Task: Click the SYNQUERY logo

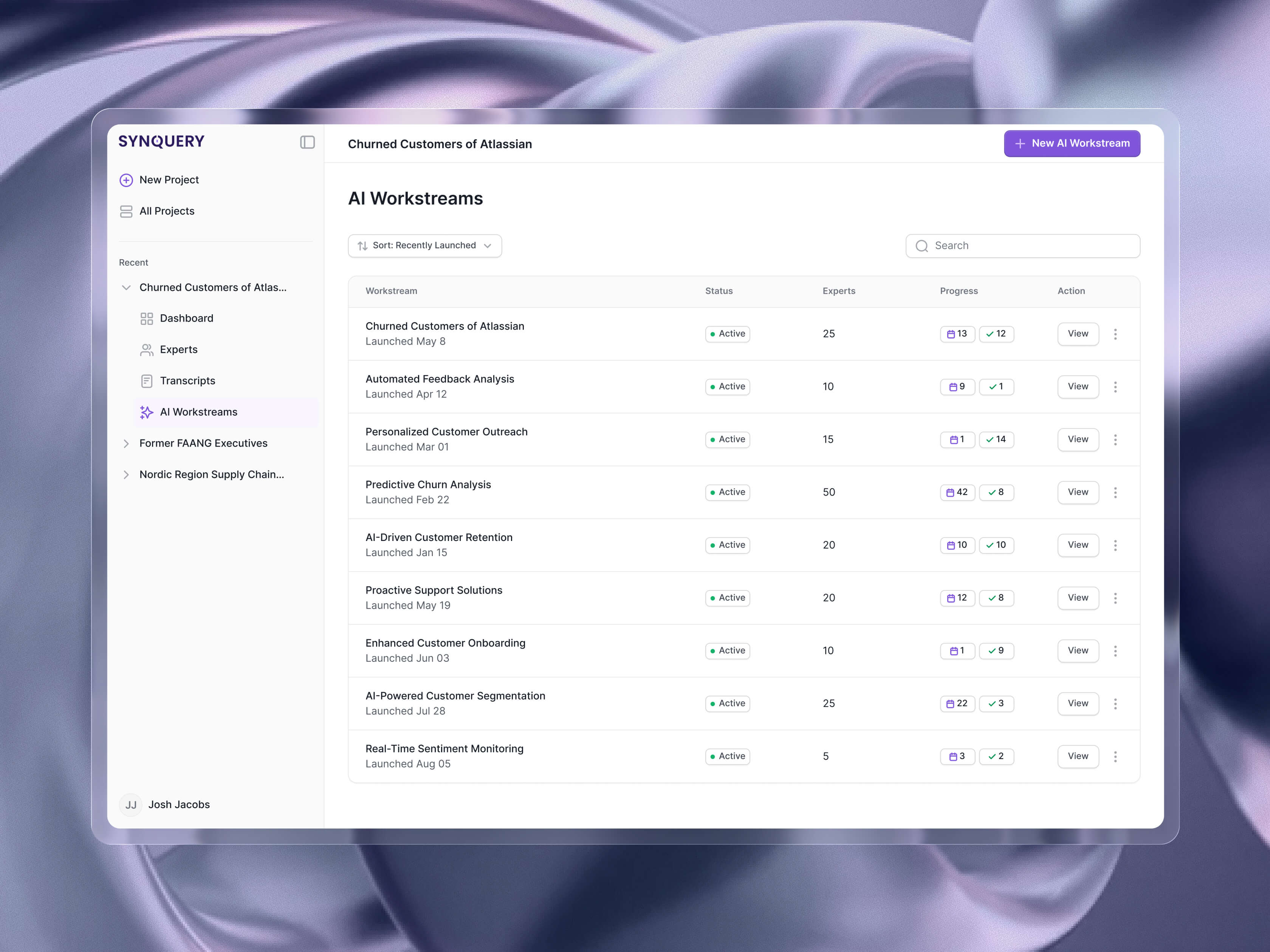Action: (161, 141)
